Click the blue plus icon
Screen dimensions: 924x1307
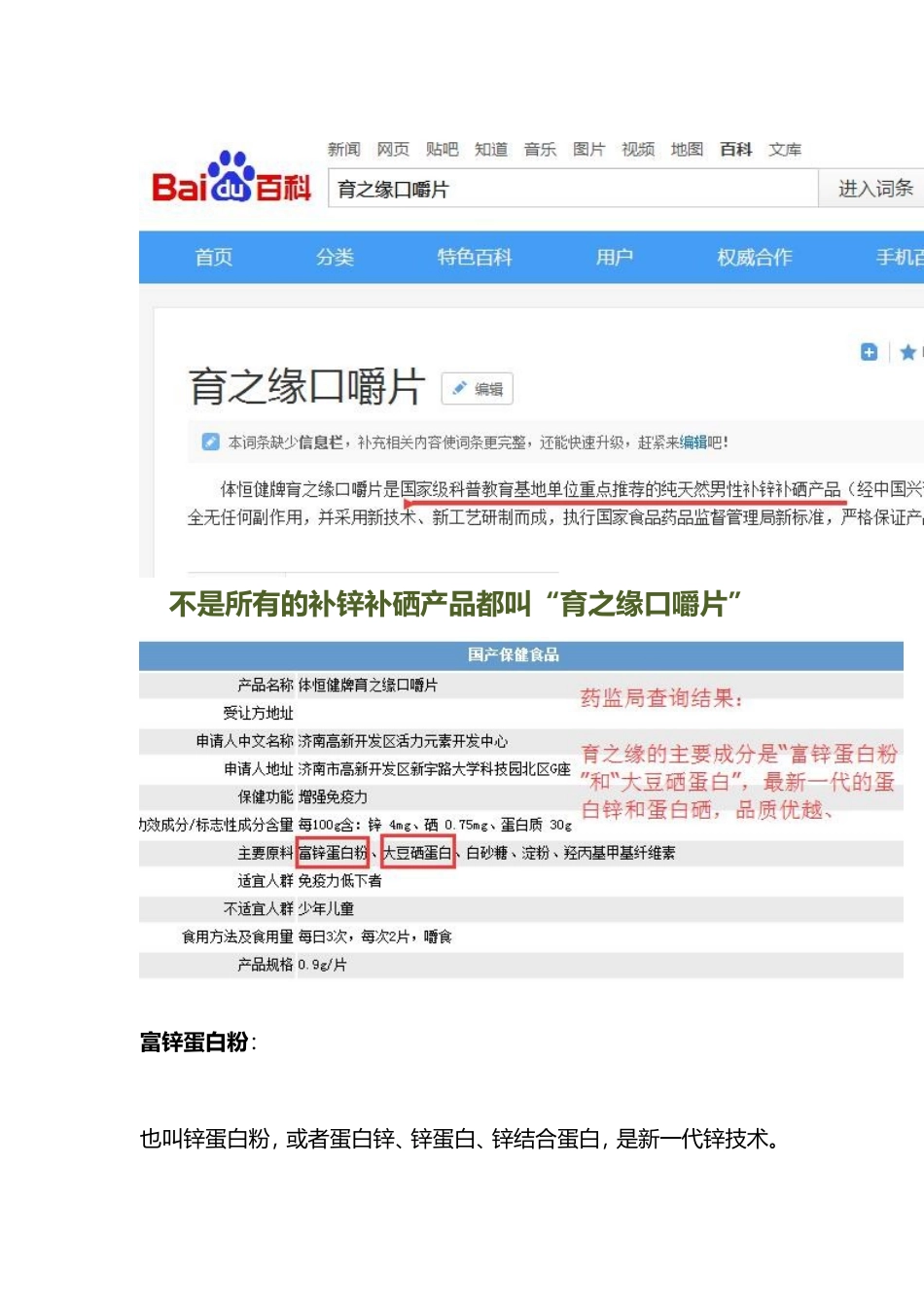click(x=869, y=352)
